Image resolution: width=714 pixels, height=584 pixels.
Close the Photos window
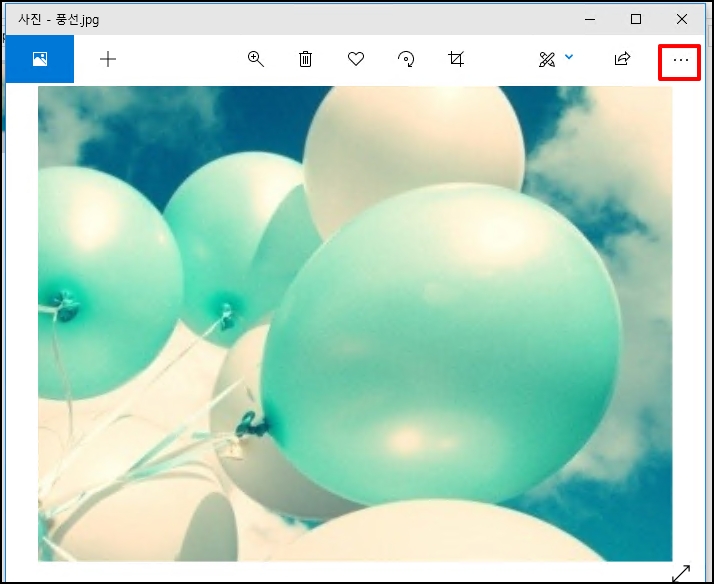682,19
